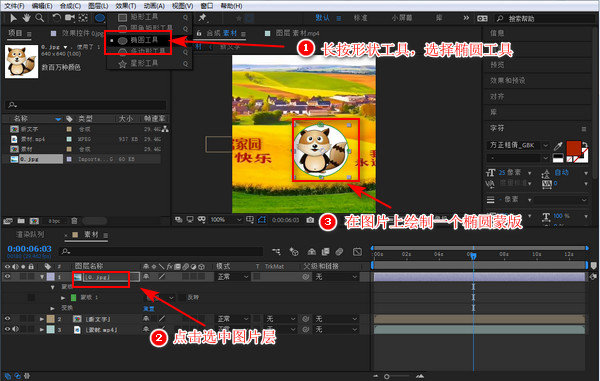Pick a color with eyedropper icon

(x=558, y=146)
